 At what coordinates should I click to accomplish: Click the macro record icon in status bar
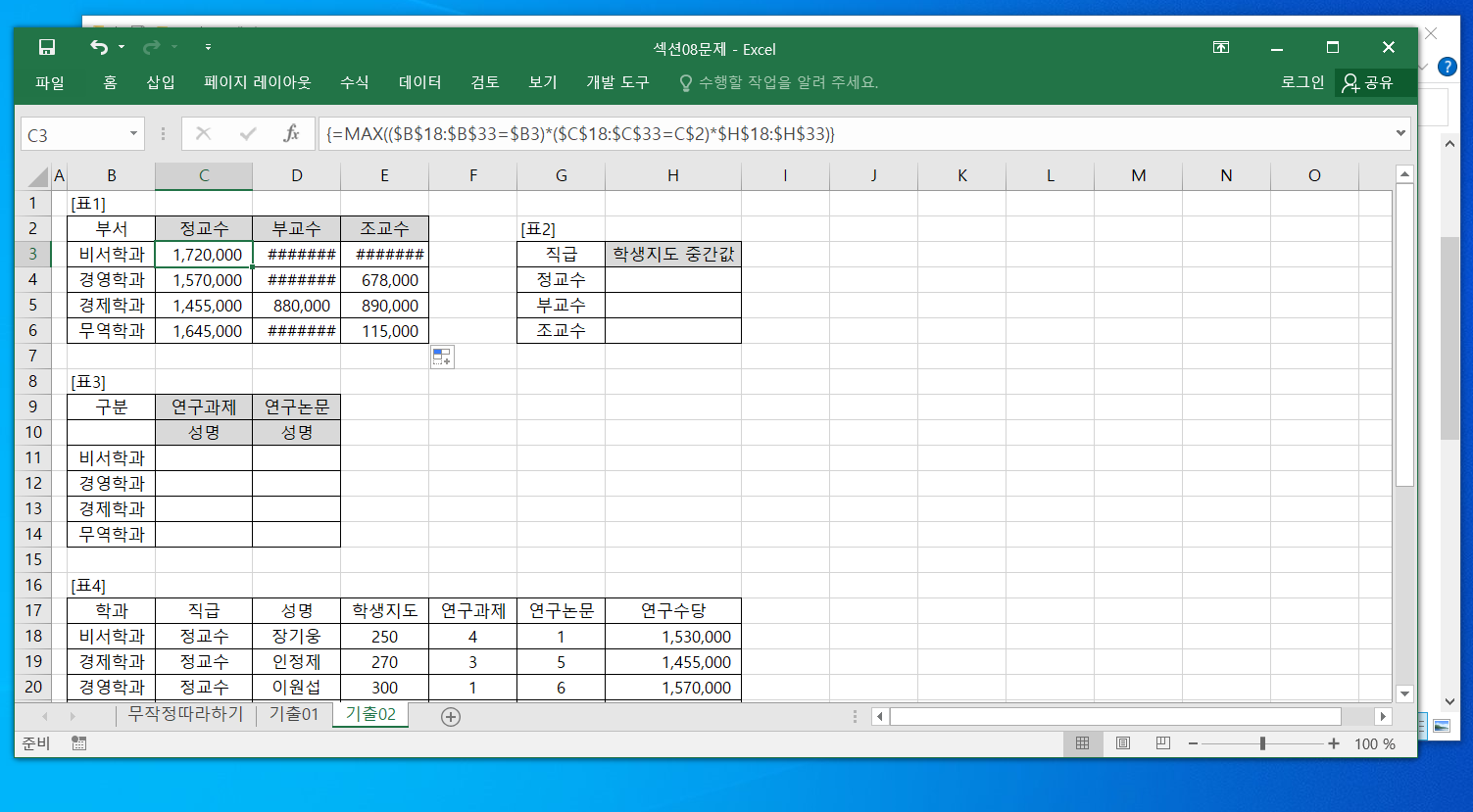[78, 743]
